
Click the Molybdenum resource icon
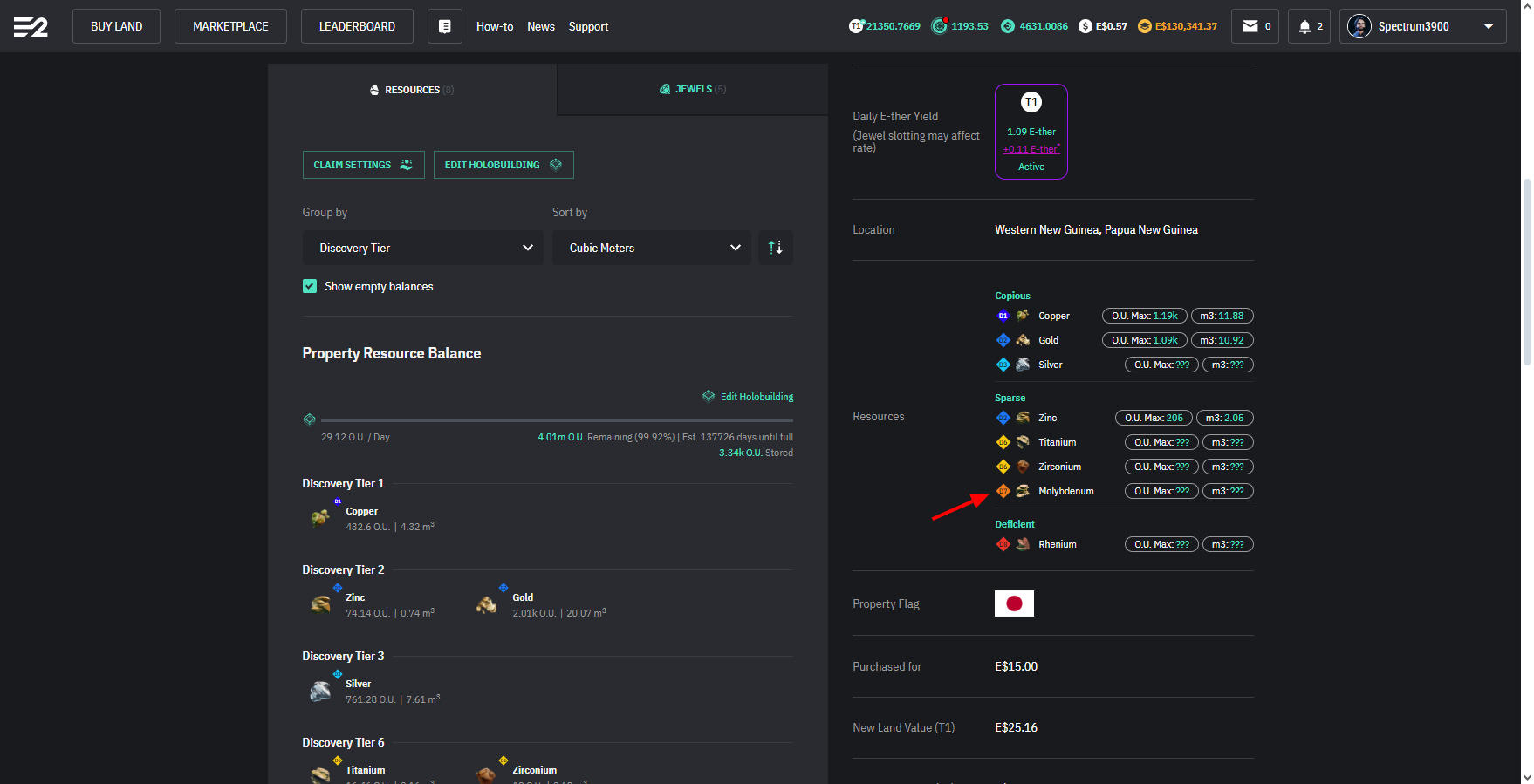click(1023, 491)
